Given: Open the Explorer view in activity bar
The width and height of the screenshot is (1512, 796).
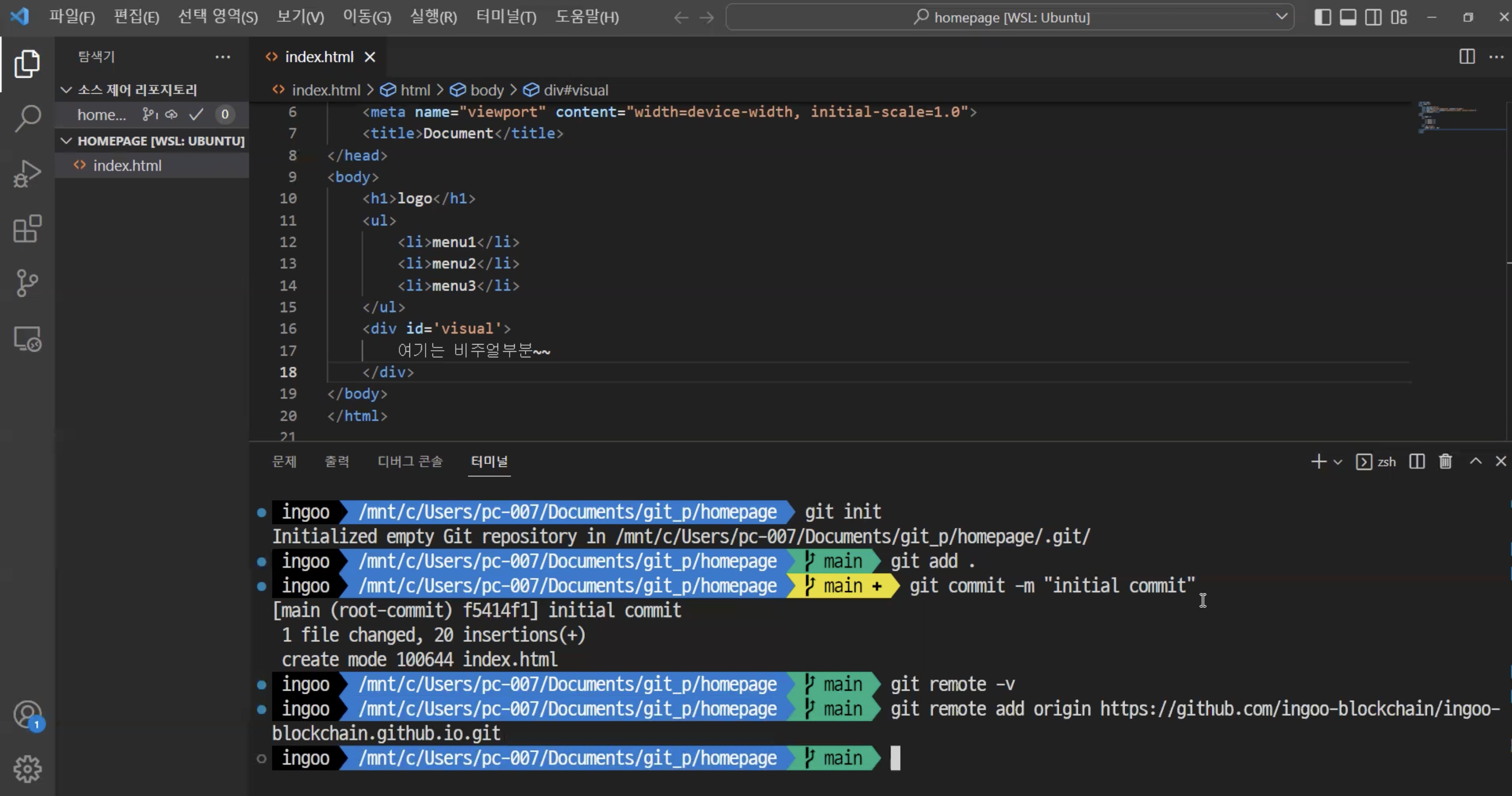Looking at the screenshot, I should (x=27, y=63).
